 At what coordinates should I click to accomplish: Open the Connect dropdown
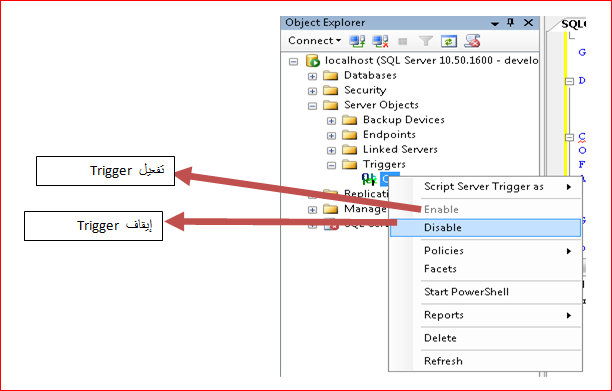(315, 41)
